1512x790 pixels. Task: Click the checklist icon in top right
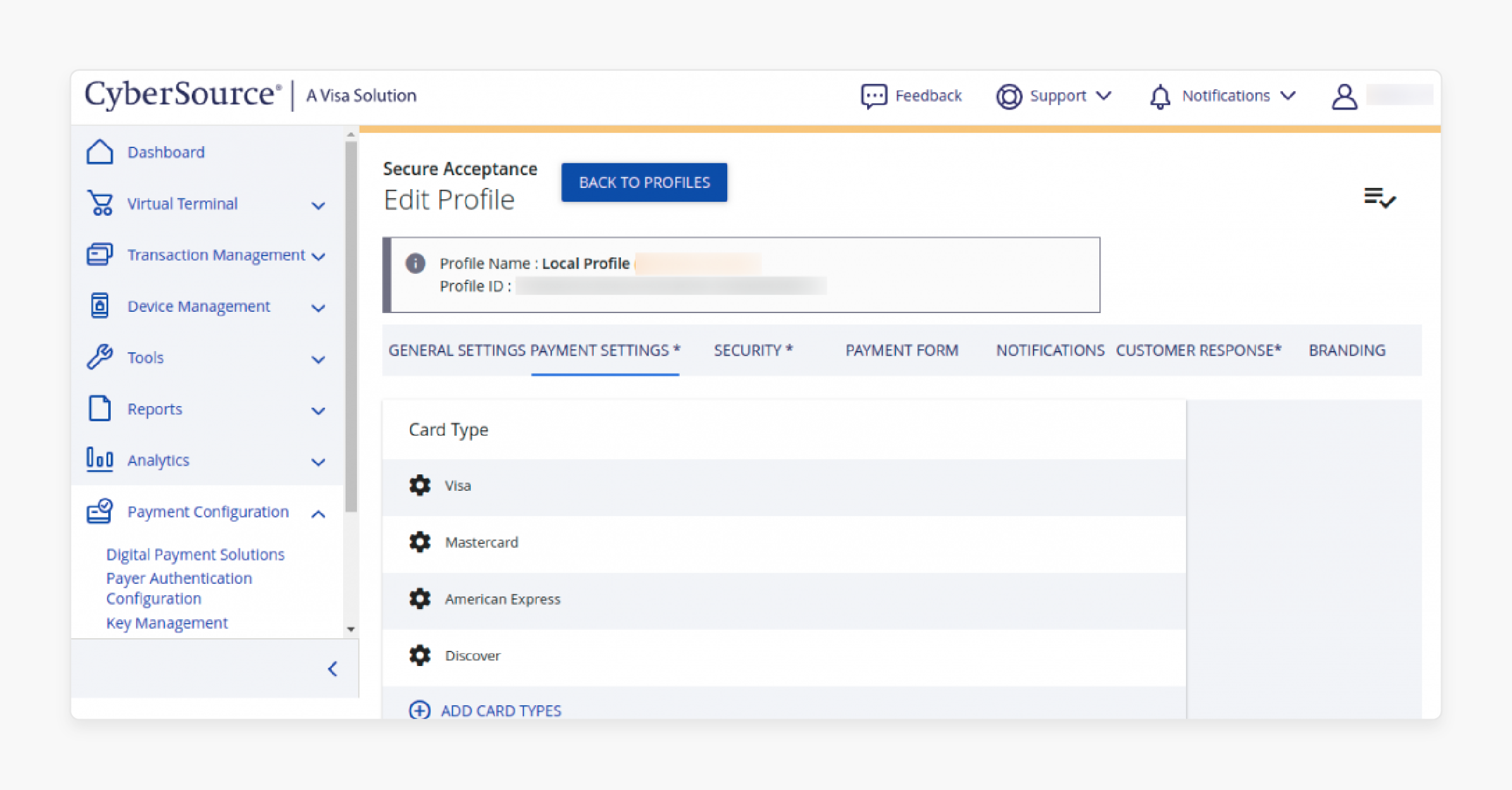pyautogui.click(x=1380, y=196)
